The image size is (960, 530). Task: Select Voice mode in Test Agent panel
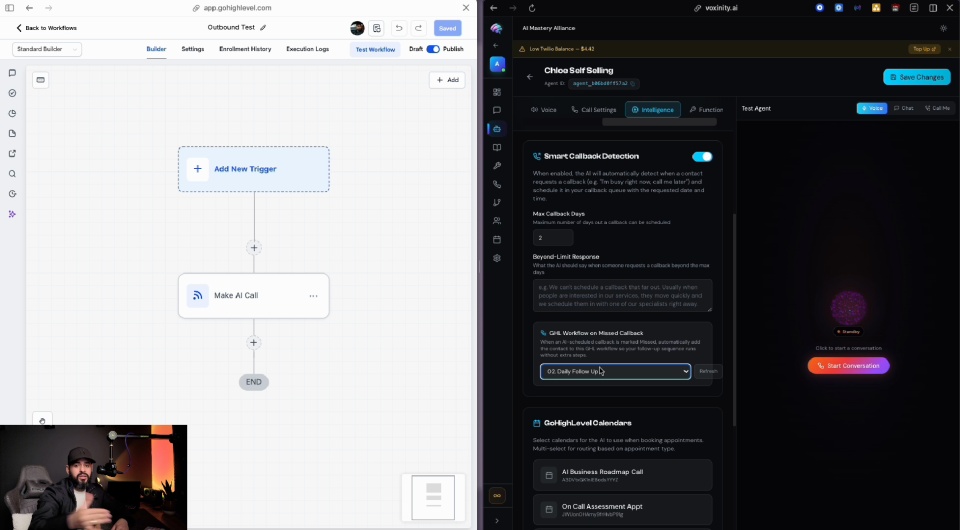(x=872, y=108)
